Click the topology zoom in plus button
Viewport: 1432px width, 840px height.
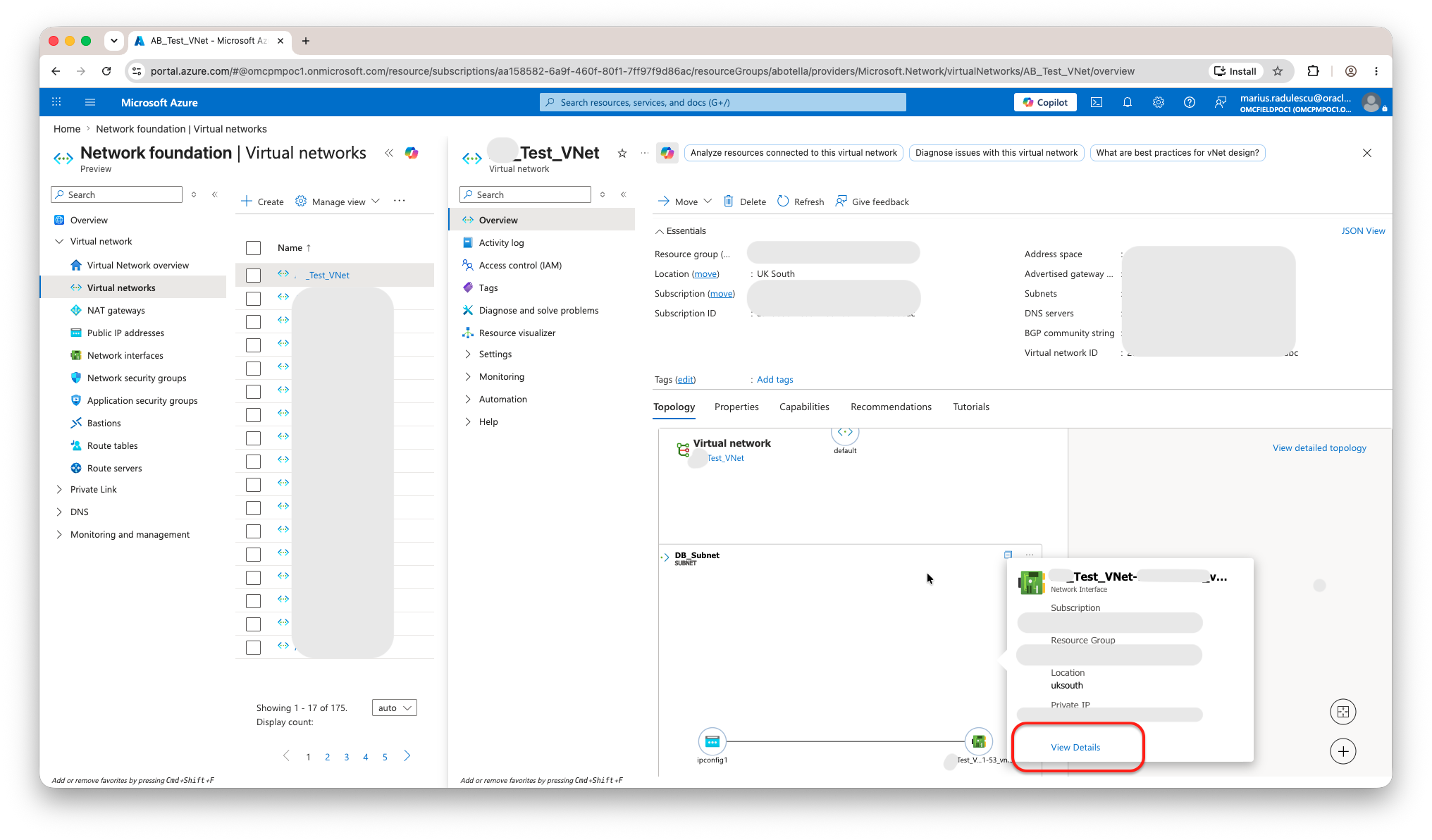1343,751
